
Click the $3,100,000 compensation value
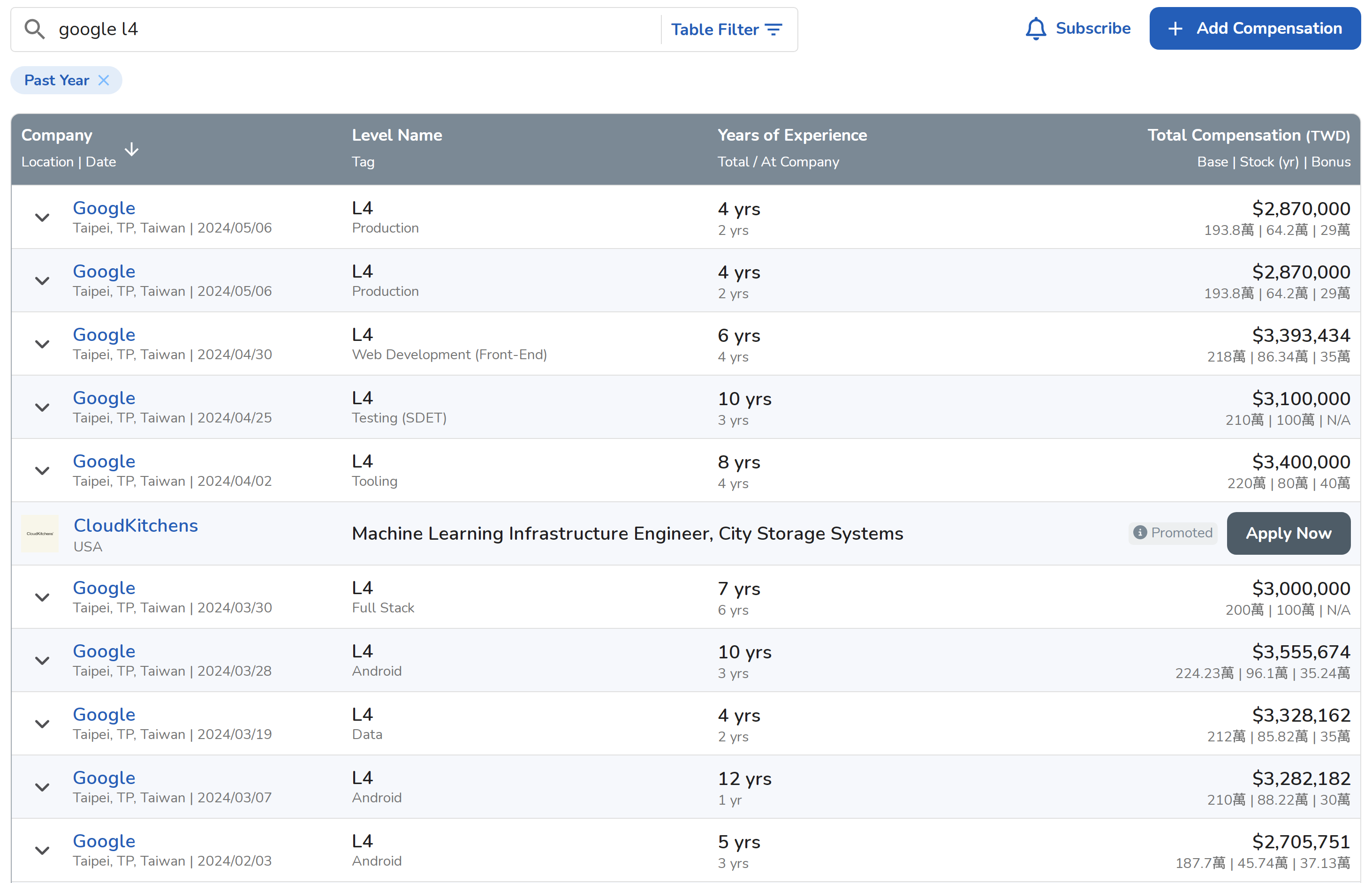[1301, 399]
